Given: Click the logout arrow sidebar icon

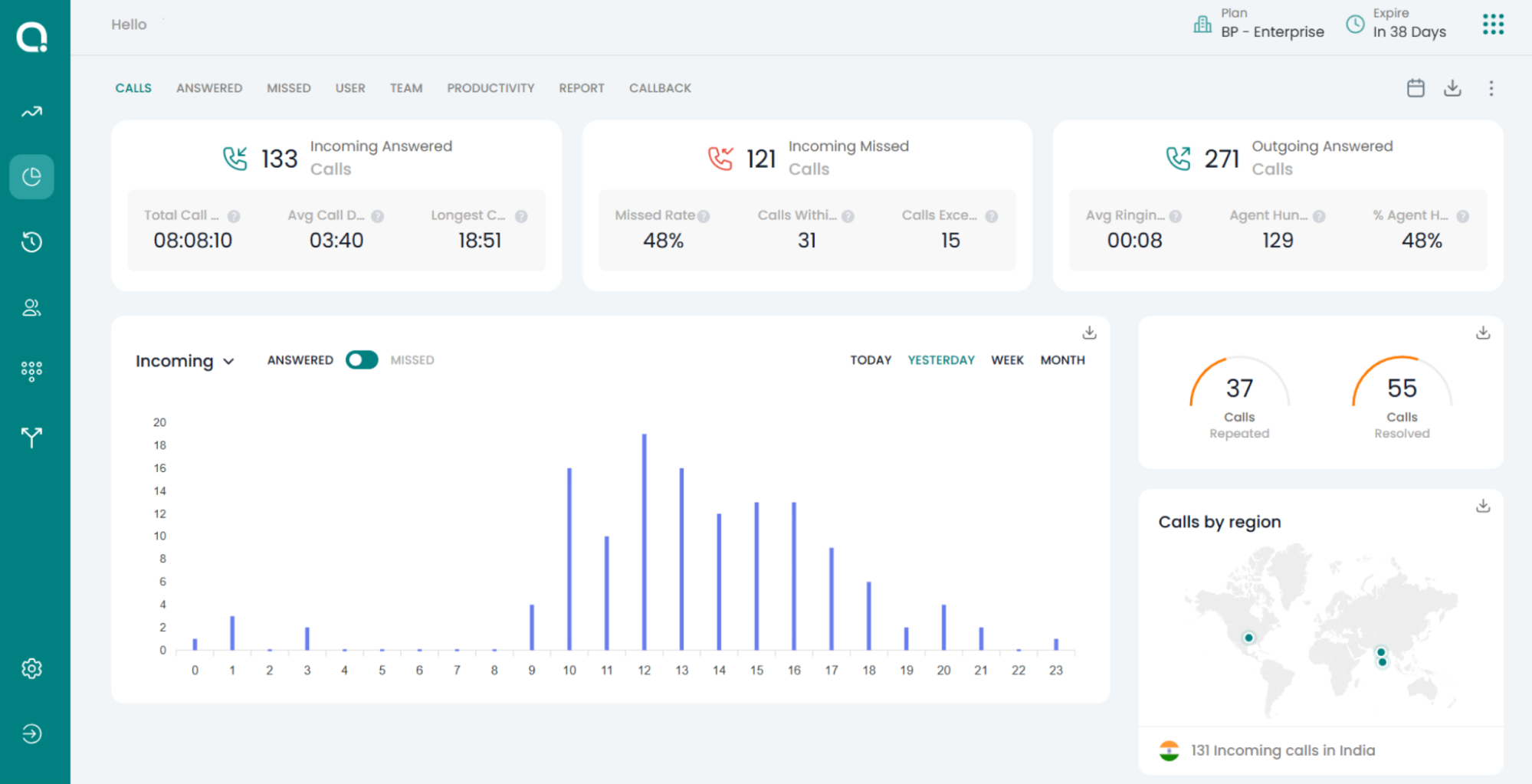Looking at the screenshot, I should [x=31, y=733].
